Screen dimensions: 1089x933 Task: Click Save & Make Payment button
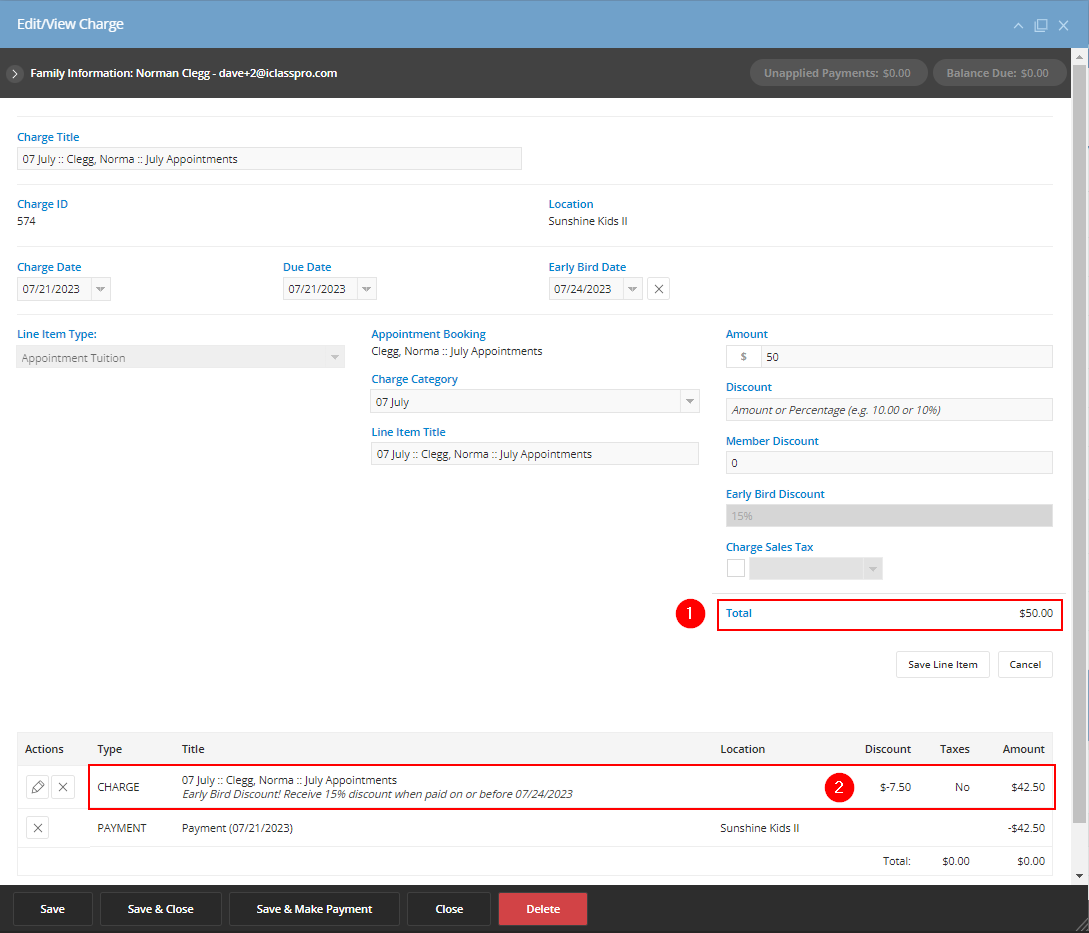pos(314,909)
